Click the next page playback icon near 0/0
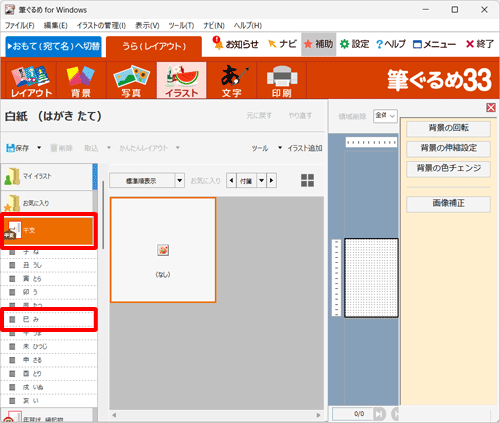Viewport: 500px width, 423px height. pyautogui.click(x=379, y=414)
